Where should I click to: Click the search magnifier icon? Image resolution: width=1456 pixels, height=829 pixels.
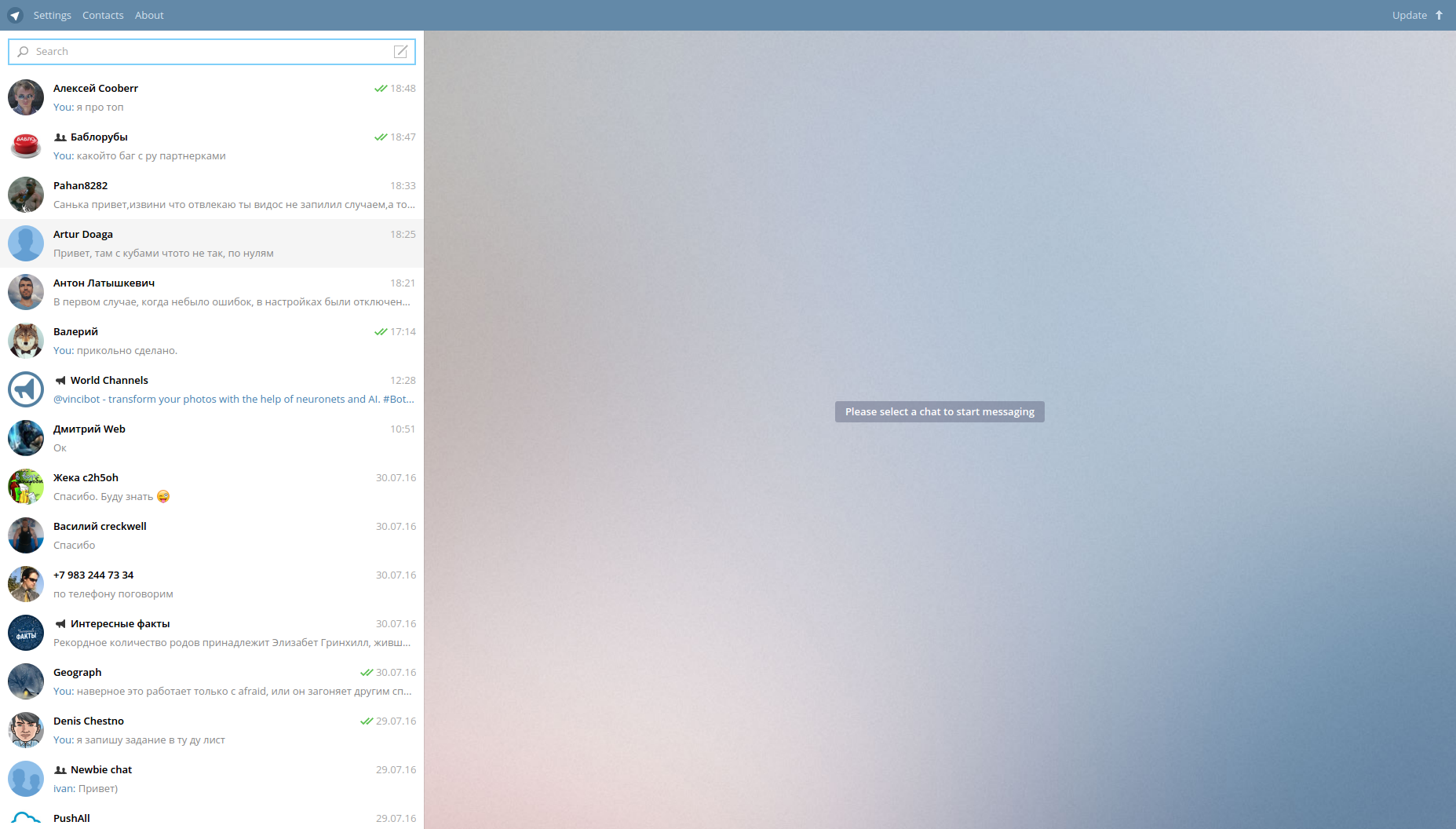(x=23, y=52)
